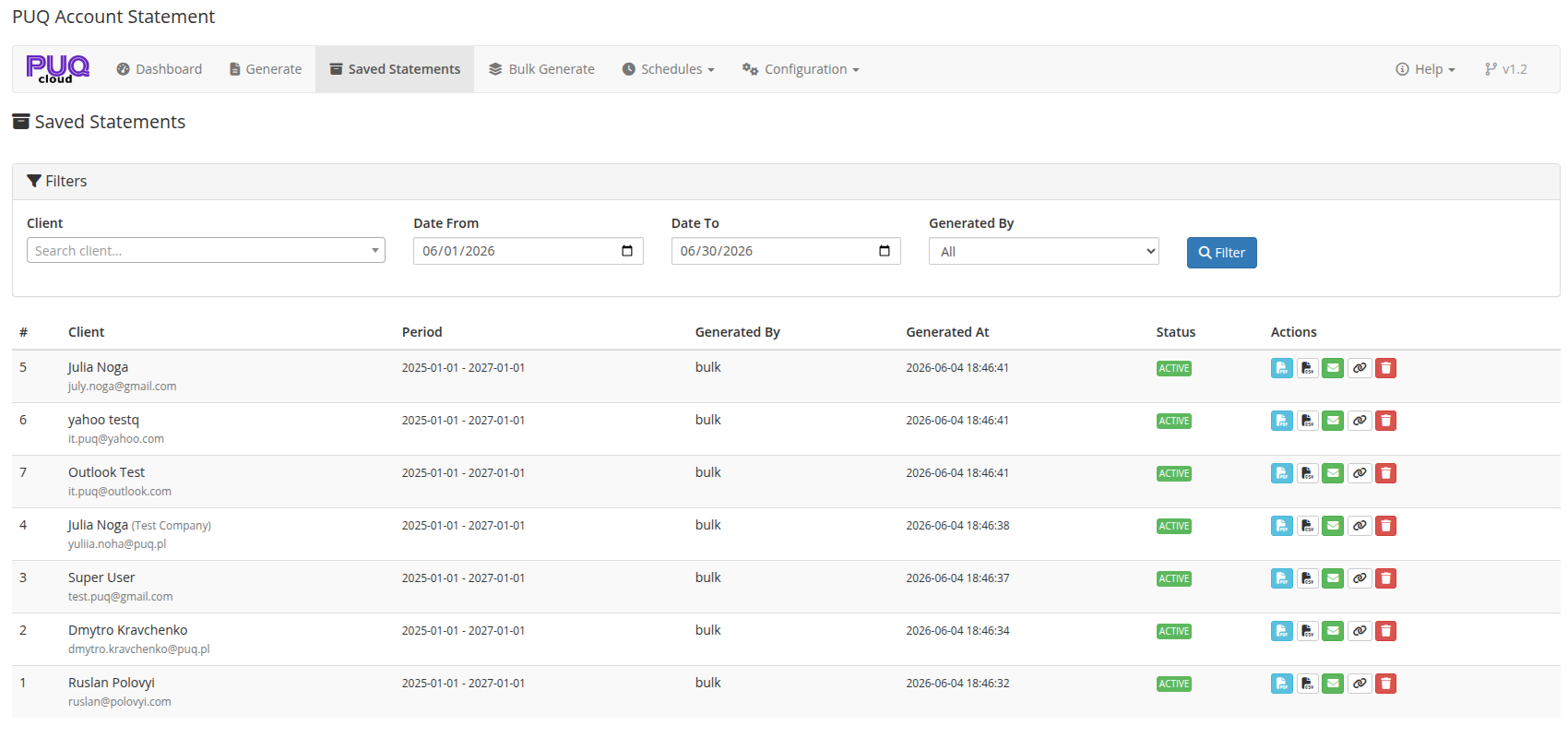The height and width of the screenshot is (738, 1568).
Task: Click the Saved Statements page heading
Action: pos(99,122)
